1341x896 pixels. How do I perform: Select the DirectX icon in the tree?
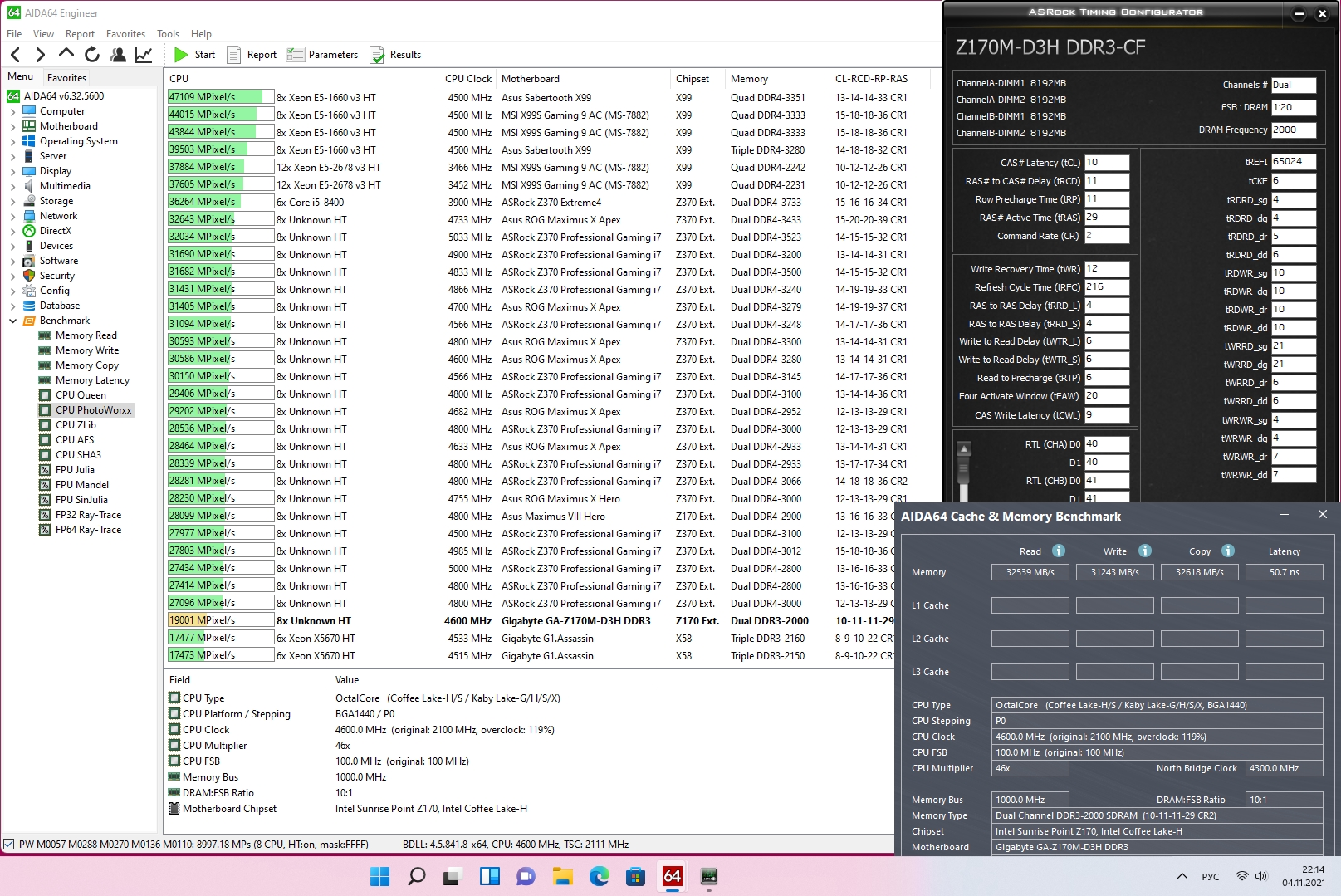tap(29, 231)
